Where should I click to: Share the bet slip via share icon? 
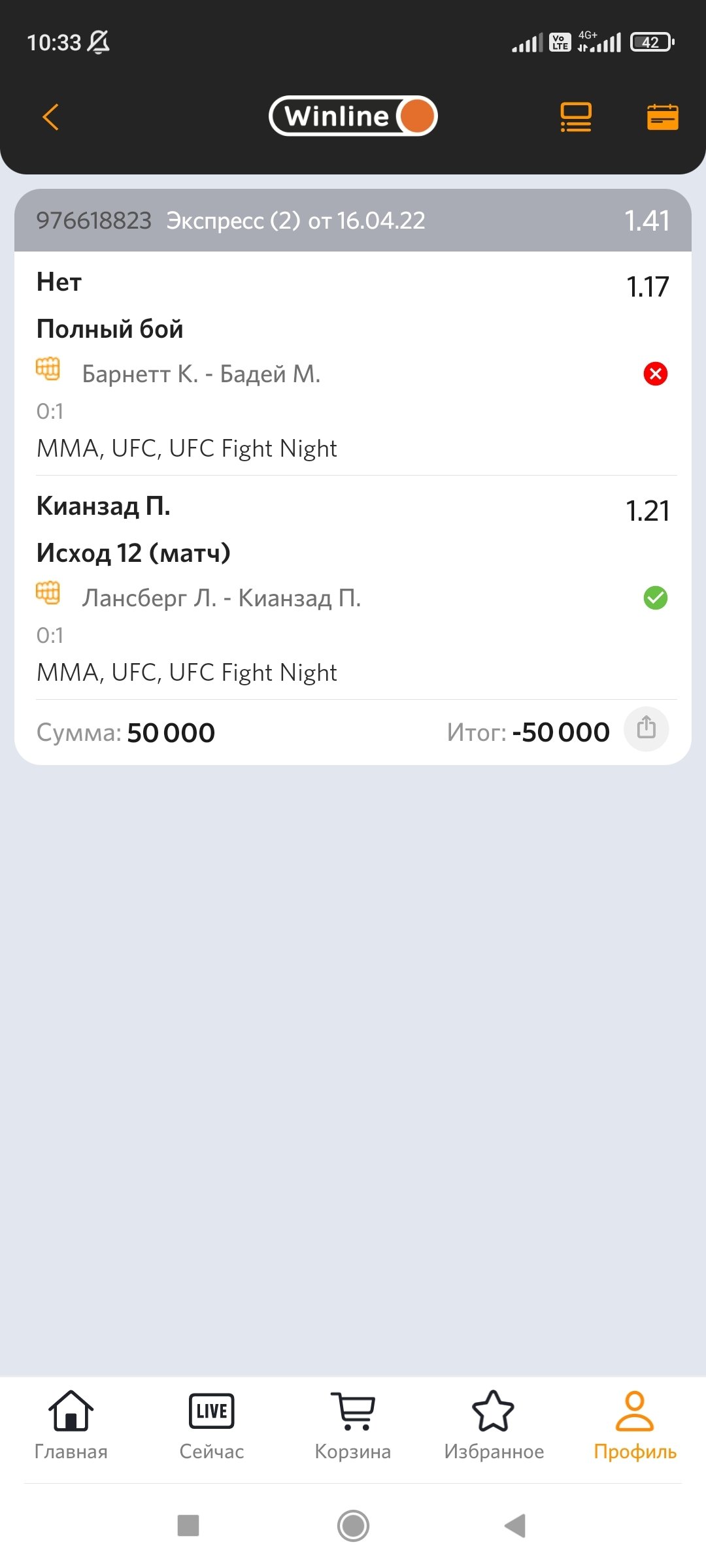tap(646, 728)
